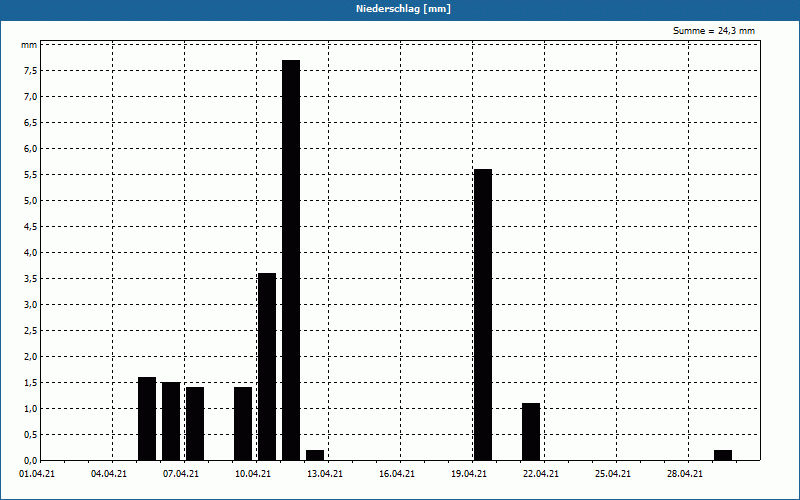Click the 1,1 mm bar before 22.04.21
This screenshot has width=800, height=500.
coord(531,432)
